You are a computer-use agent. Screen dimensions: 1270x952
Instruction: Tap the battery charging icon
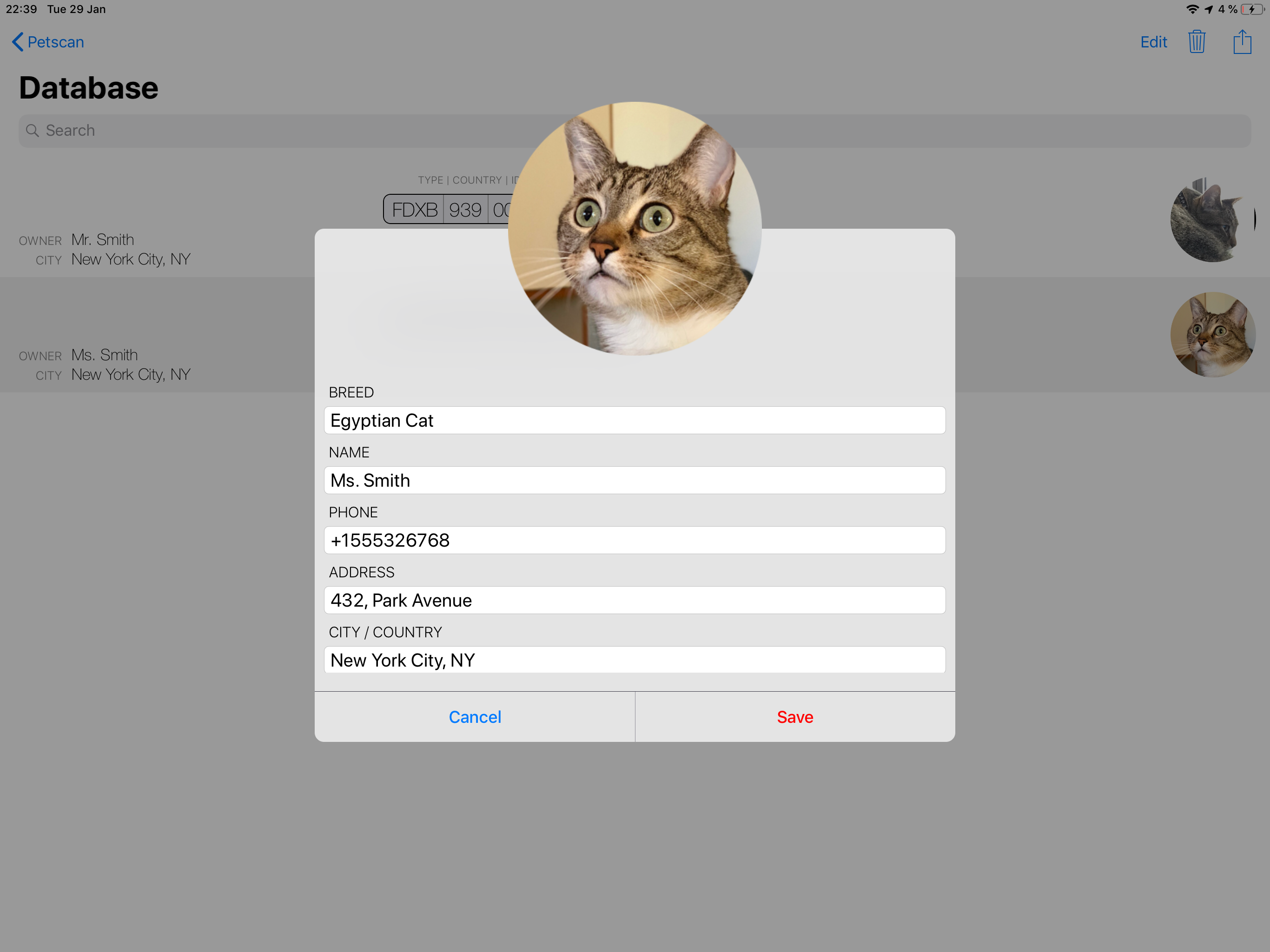1252,9
